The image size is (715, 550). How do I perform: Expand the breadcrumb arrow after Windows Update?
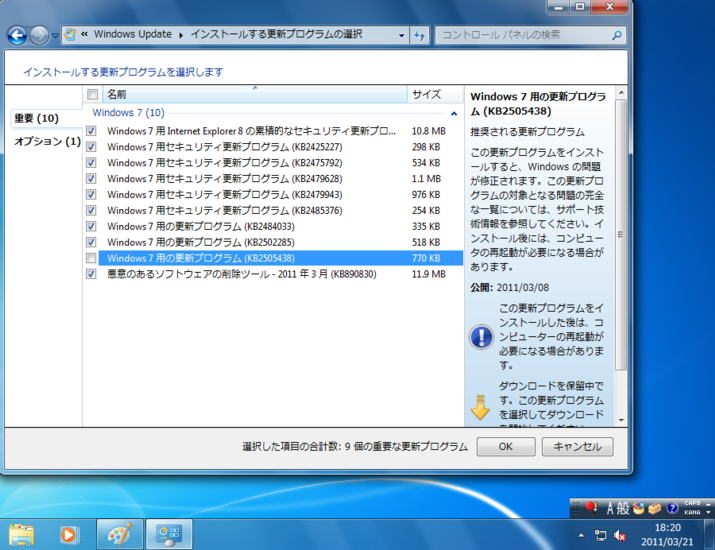(x=181, y=35)
